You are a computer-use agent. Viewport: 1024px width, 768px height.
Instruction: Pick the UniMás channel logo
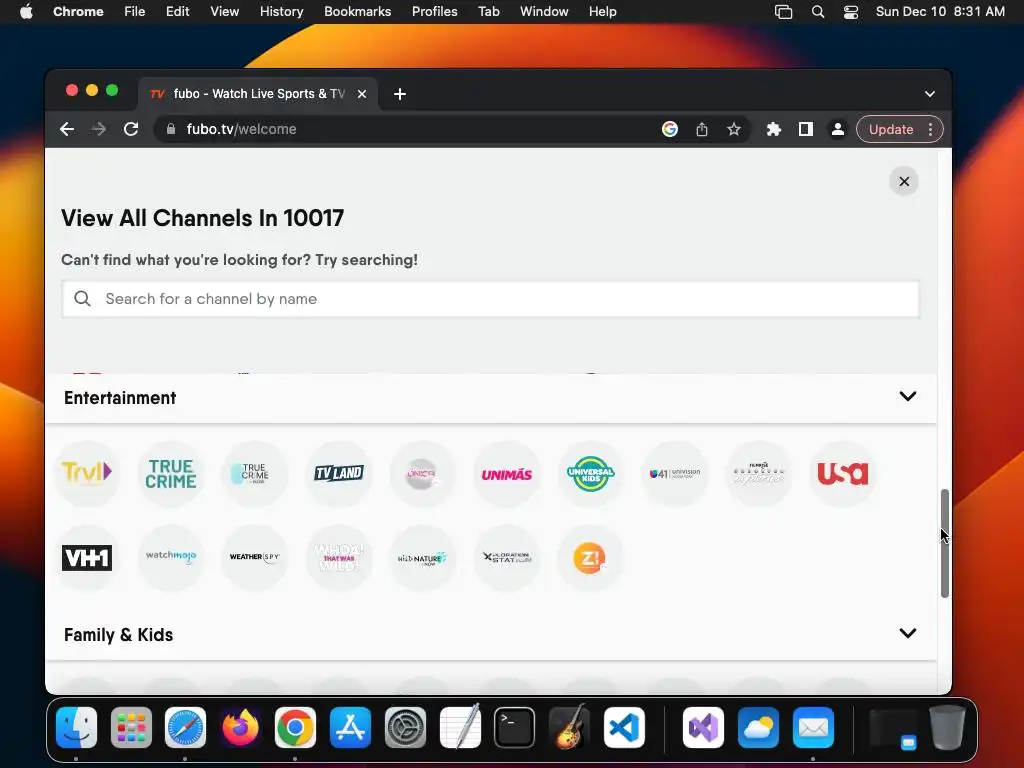pyautogui.click(x=507, y=473)
